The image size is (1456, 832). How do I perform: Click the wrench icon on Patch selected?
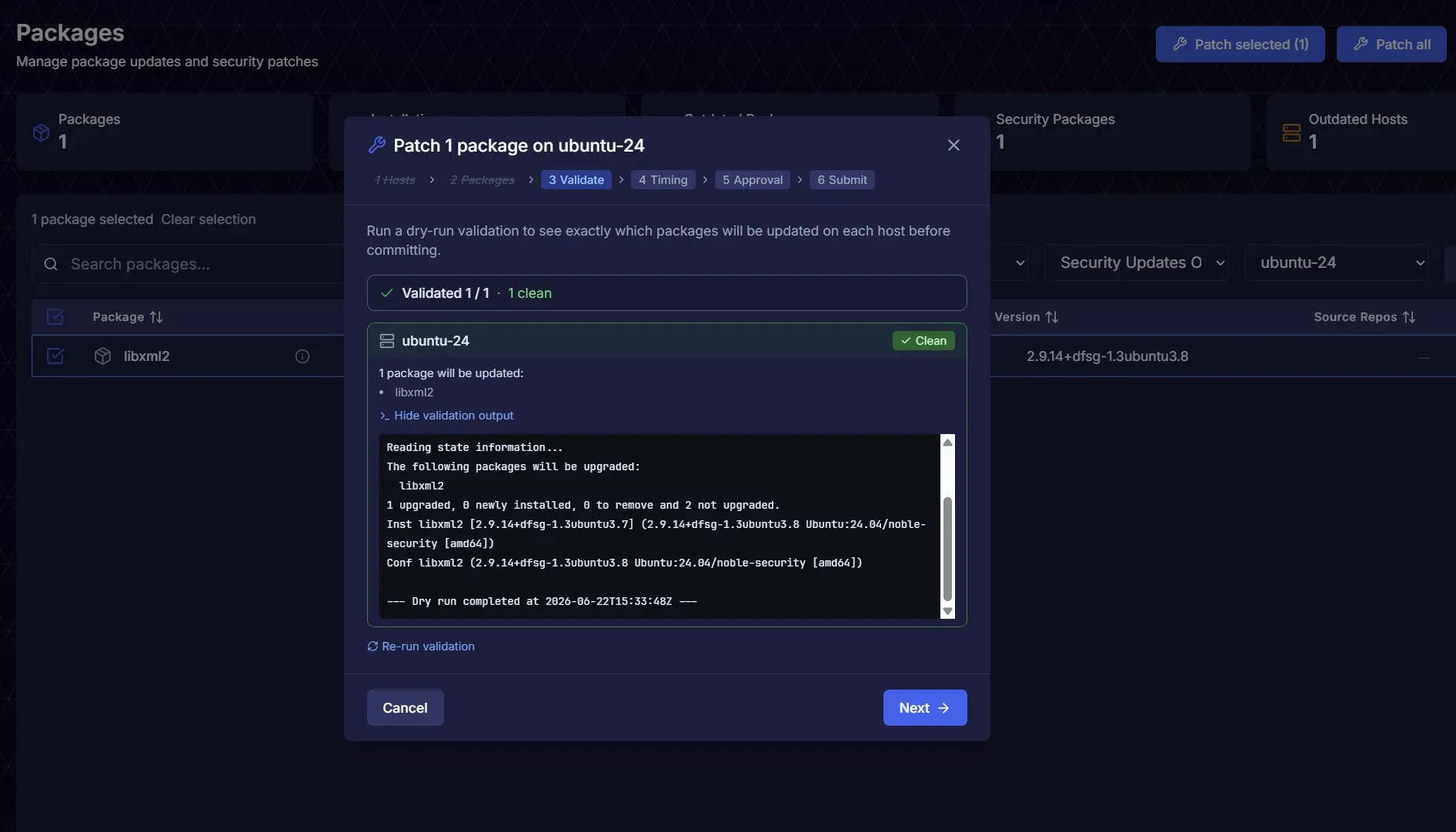point(1180,44)
